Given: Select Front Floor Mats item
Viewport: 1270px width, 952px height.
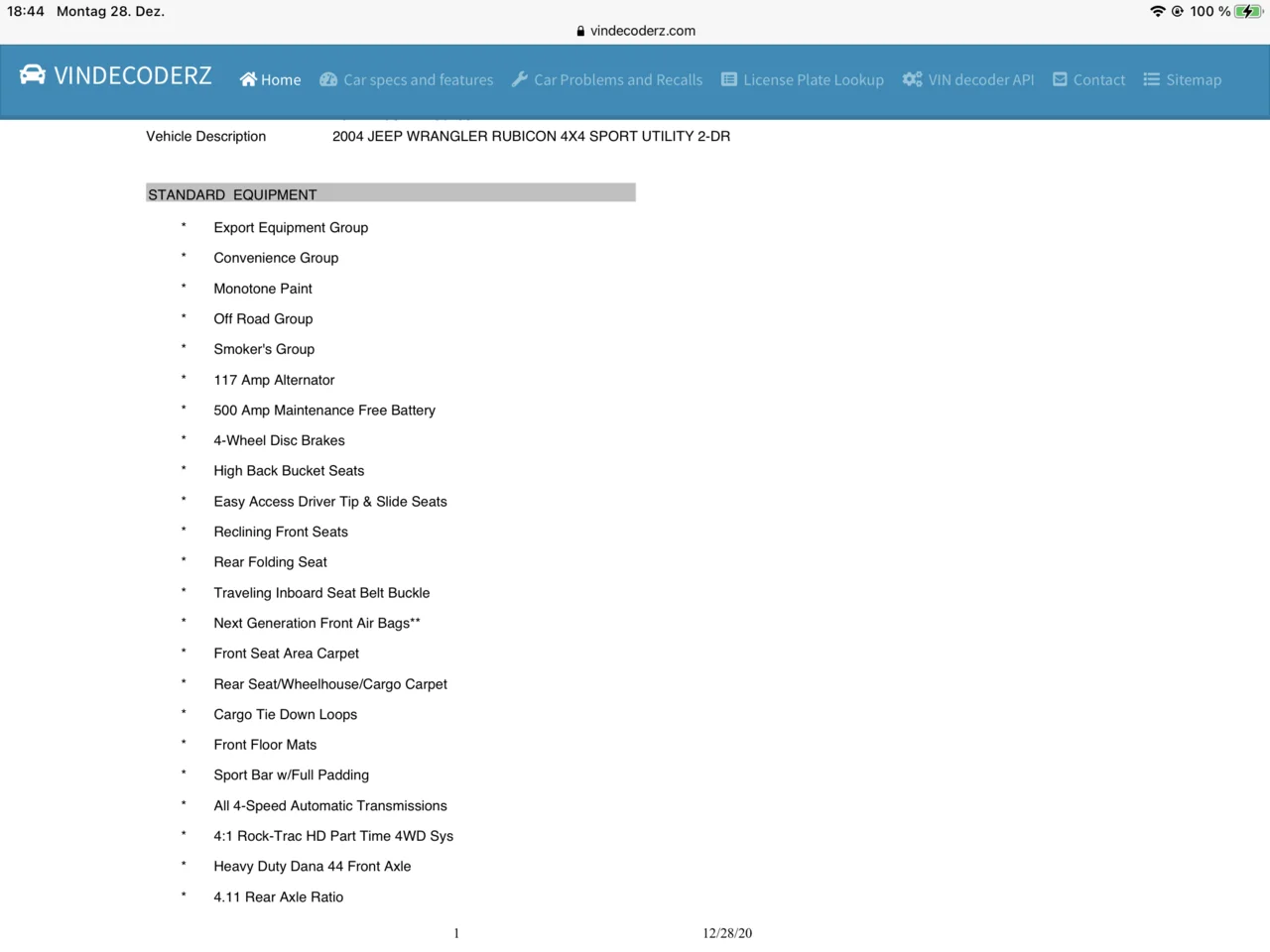Looking at the screenshot, I should (265, 745).
